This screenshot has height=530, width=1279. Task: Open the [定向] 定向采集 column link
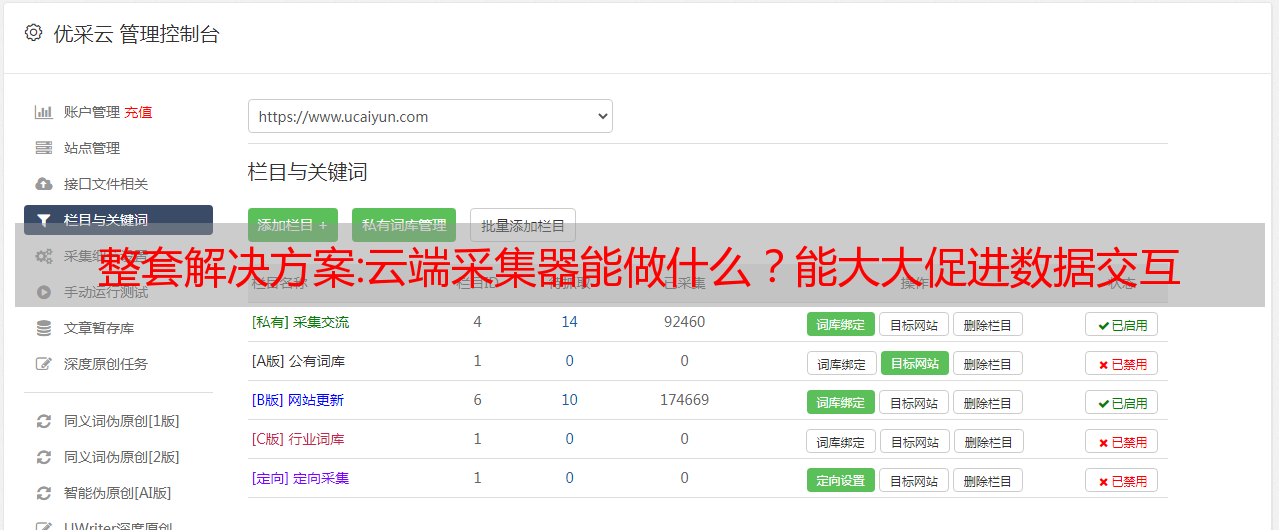300,478
